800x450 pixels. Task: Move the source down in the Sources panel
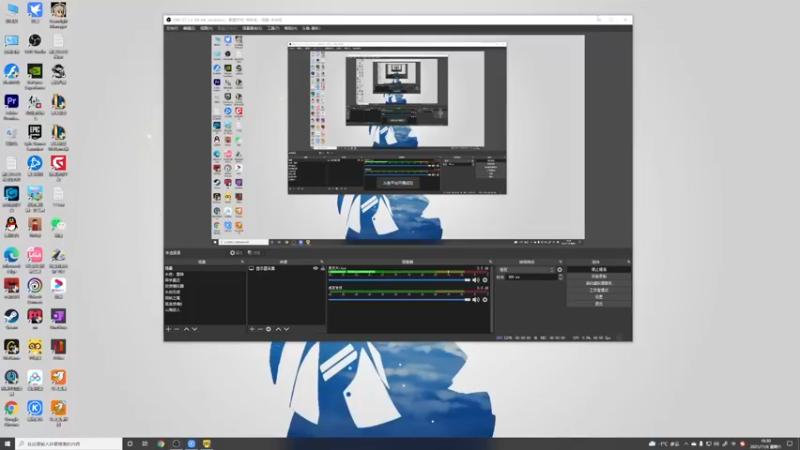coord(286,329)
